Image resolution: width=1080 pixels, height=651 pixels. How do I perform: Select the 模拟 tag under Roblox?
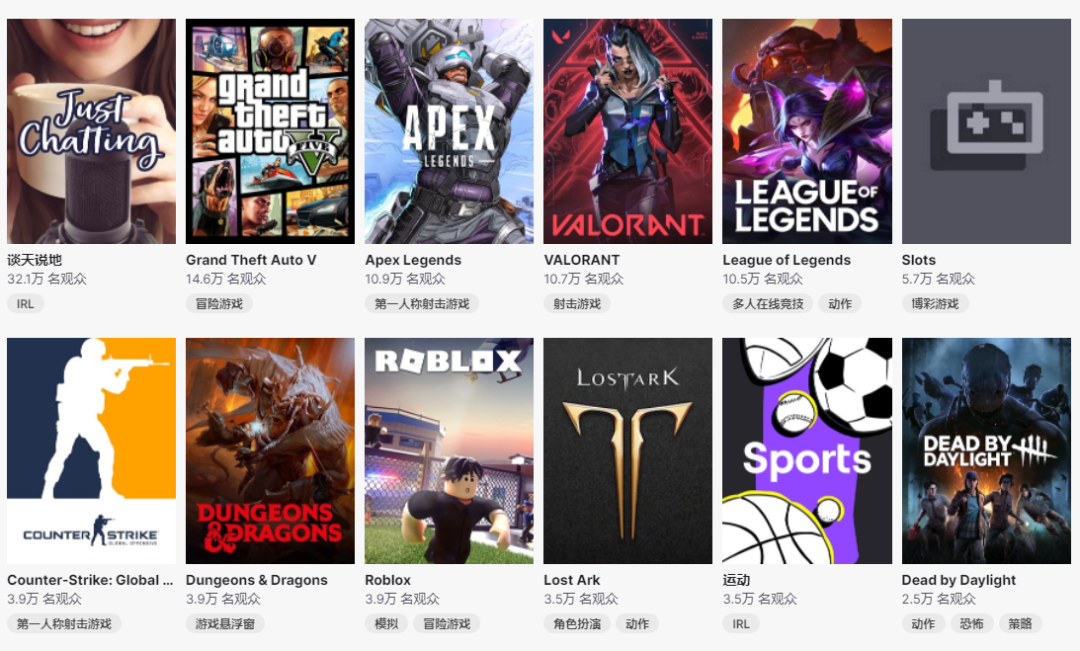[386, 623]
